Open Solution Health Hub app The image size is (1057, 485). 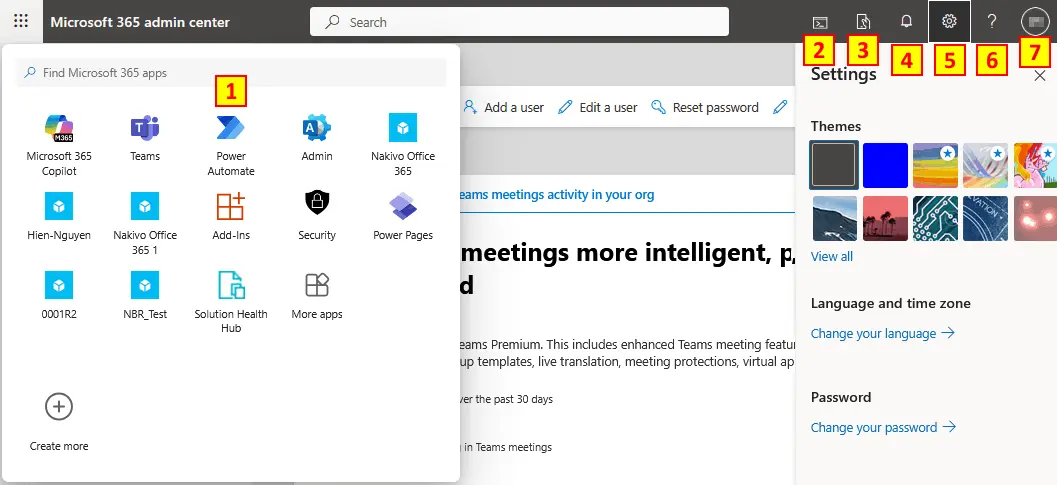pos(231,302)
